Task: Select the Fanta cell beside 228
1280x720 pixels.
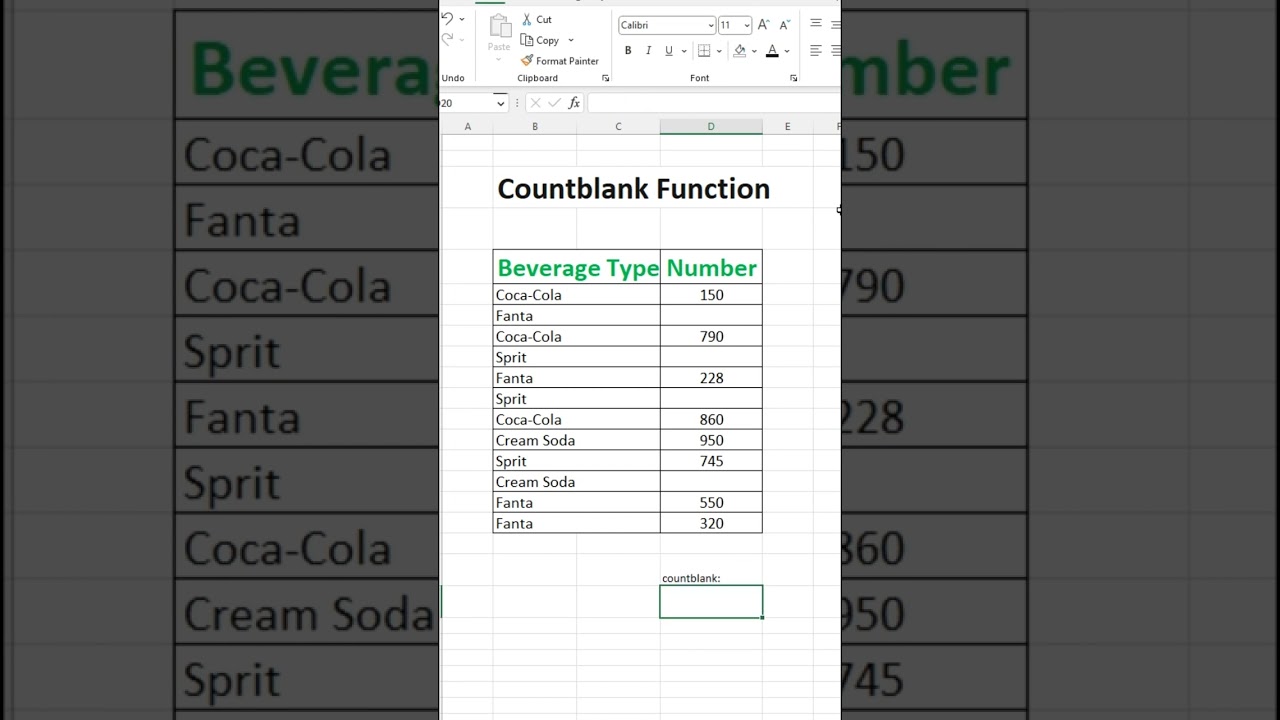Action: pyautogui.click(x=577, y=378)
